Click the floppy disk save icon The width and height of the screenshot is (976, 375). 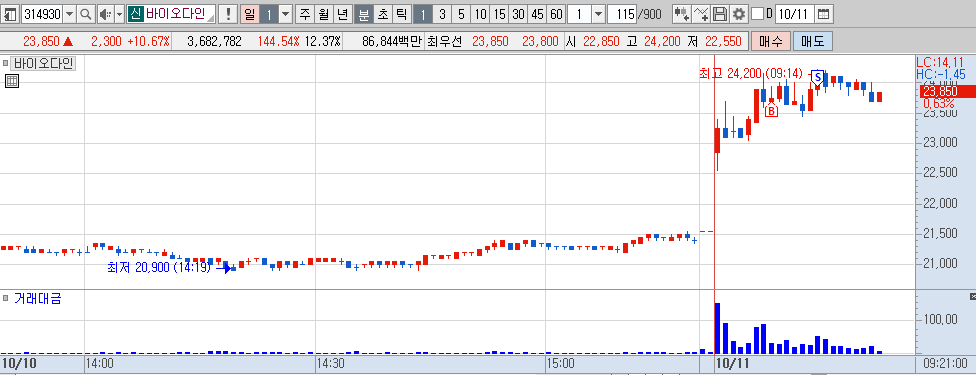pyautogui.click(x=720, y=14)
